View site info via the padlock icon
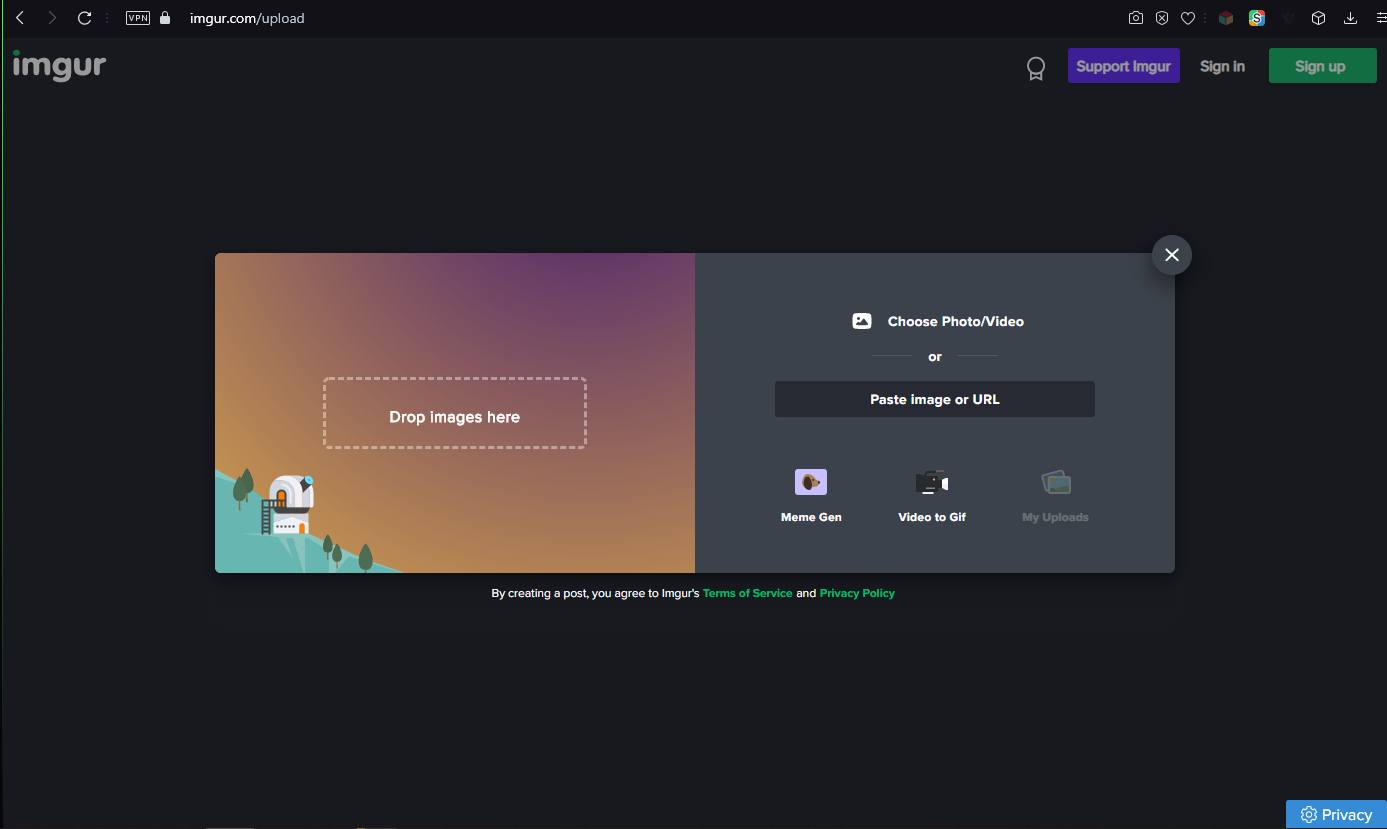Viewport: 1387px width, 829px height. pos(166,18)
